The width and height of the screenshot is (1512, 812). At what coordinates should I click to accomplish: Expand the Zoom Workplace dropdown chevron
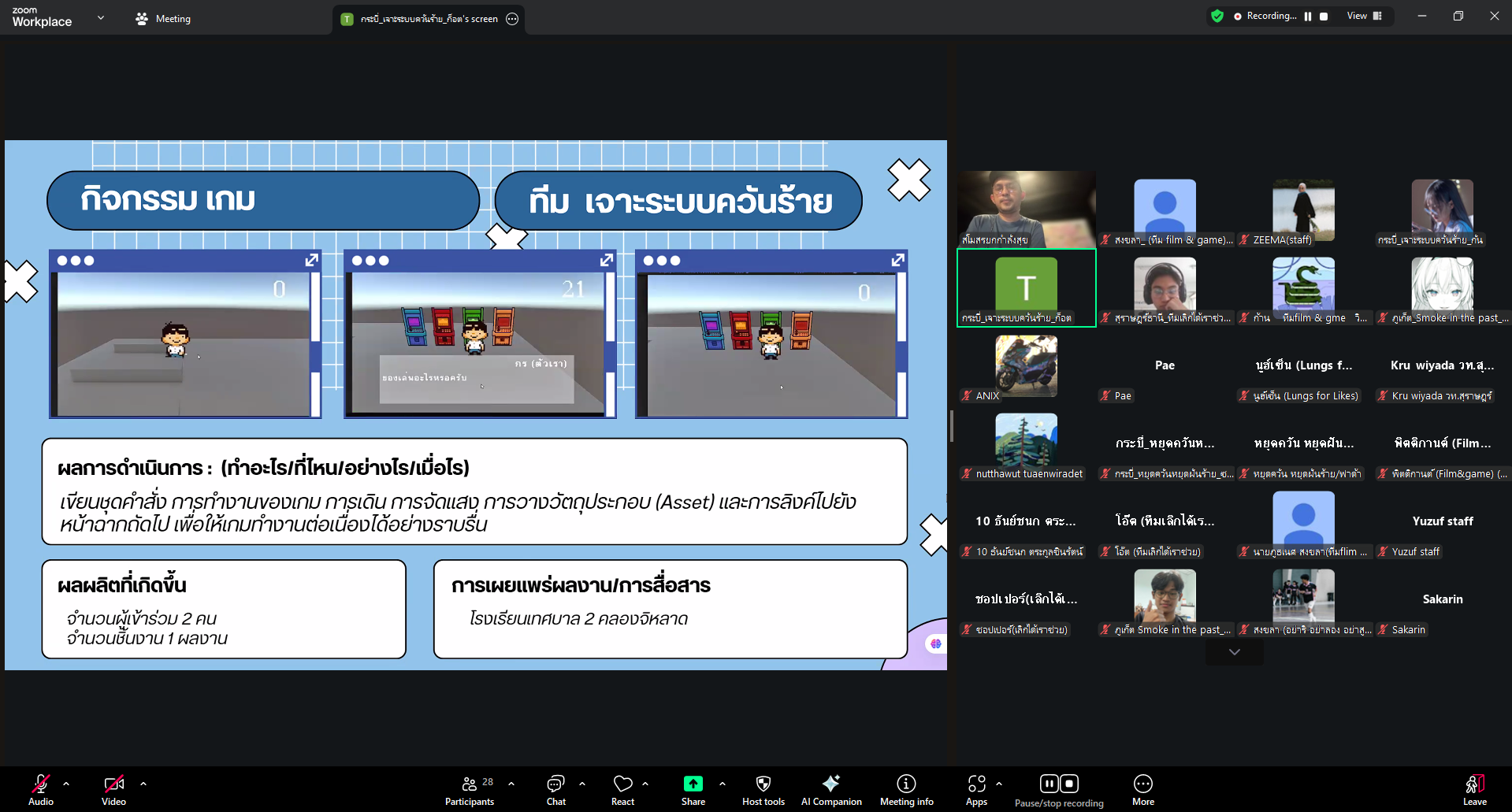(101, 17)
